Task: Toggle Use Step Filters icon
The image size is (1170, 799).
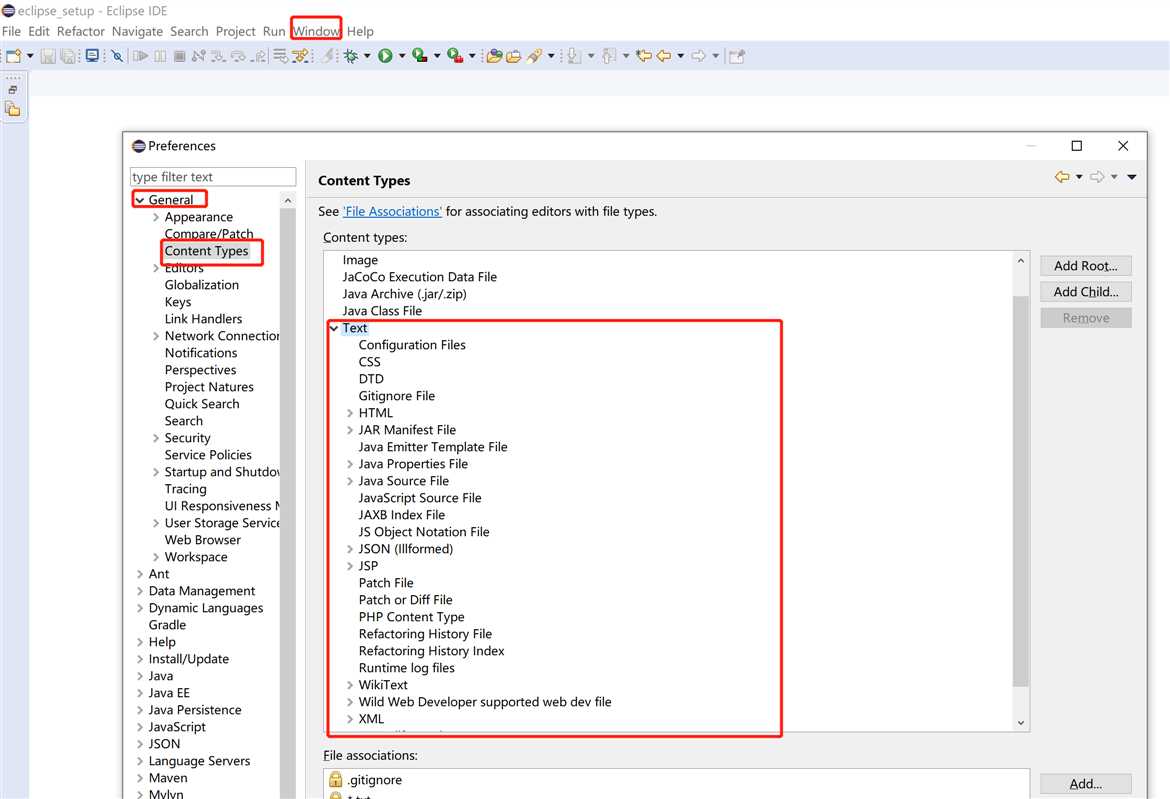Action: point(300,56)
